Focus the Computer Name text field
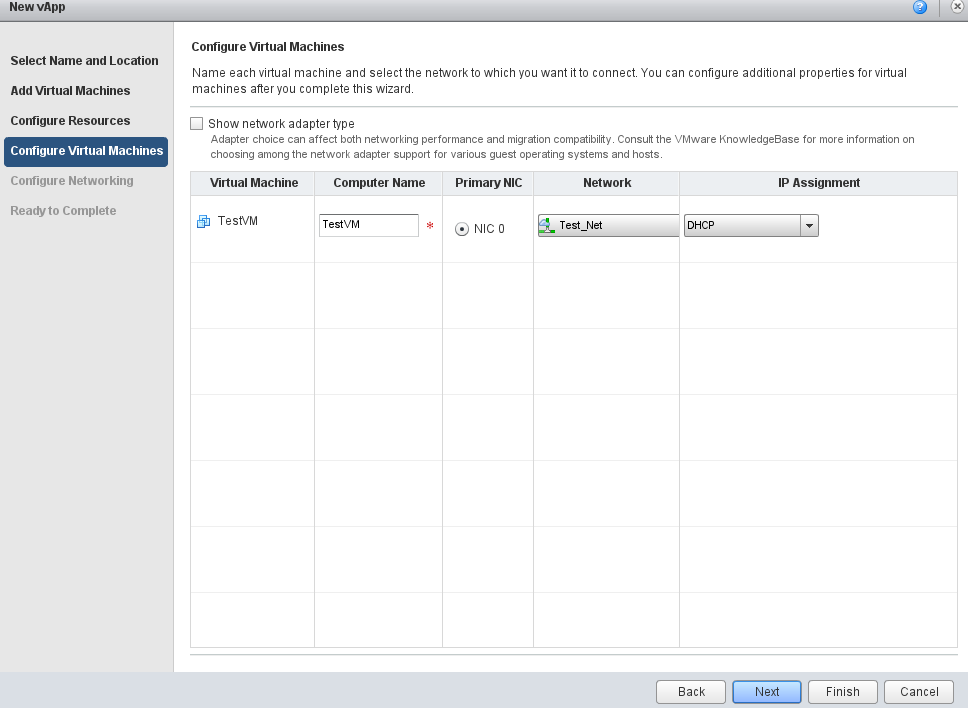Viewport: 968px width, 708px height. coord(368,226)
